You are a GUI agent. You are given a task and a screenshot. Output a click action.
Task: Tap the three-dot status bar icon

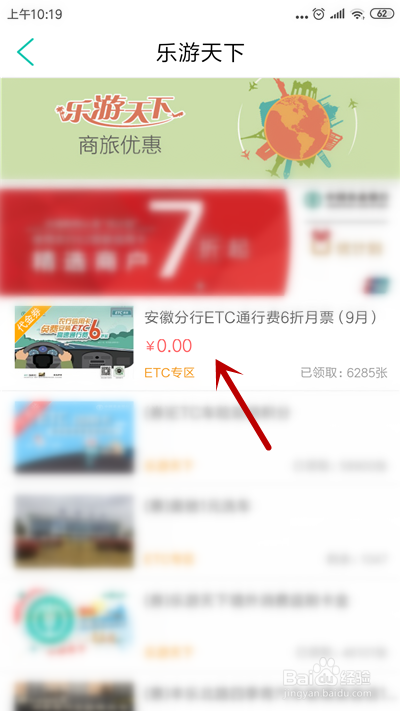coord(302,17)
